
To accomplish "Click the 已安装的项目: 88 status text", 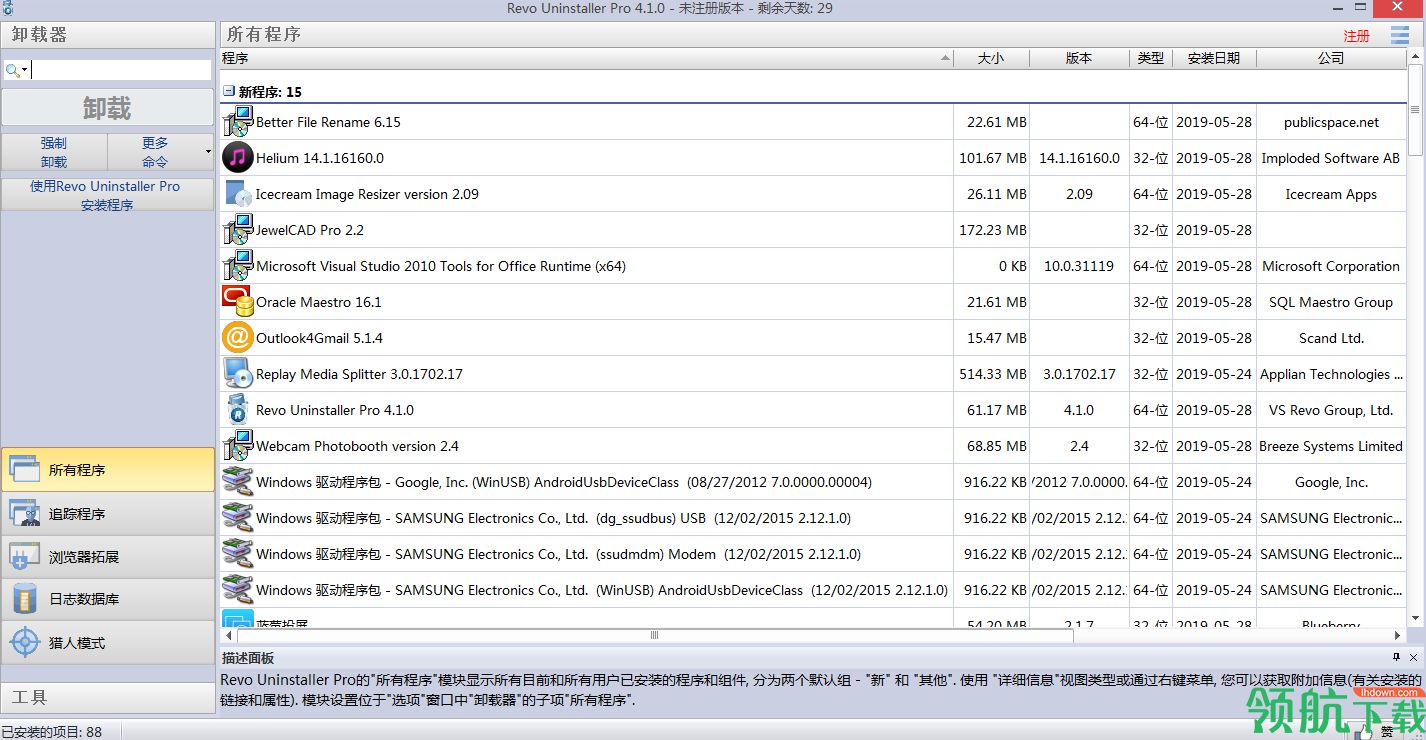I will [52, 732].
